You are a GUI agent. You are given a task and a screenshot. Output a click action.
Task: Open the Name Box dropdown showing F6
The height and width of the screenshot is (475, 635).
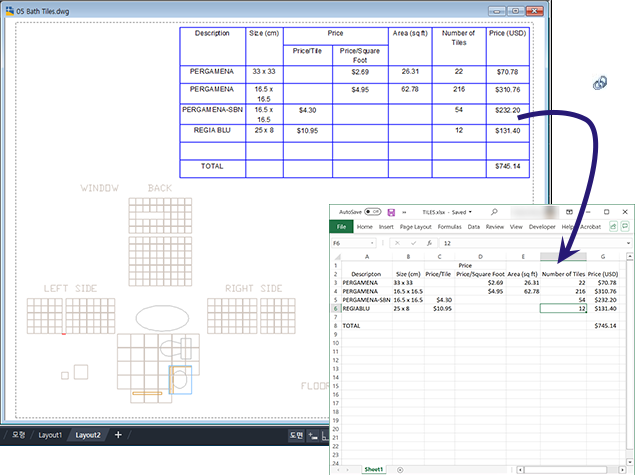(x=372, y=243)
